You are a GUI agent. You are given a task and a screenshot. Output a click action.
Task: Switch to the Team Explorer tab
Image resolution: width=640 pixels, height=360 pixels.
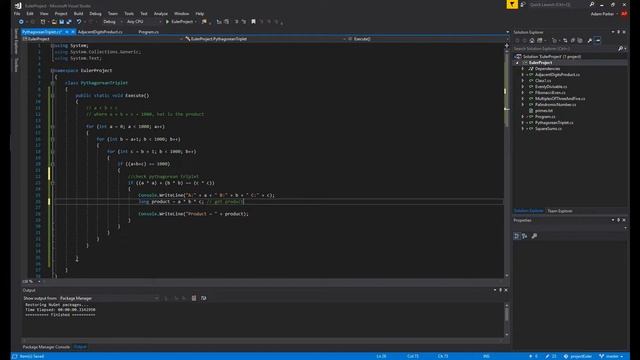tap(560, 211)
